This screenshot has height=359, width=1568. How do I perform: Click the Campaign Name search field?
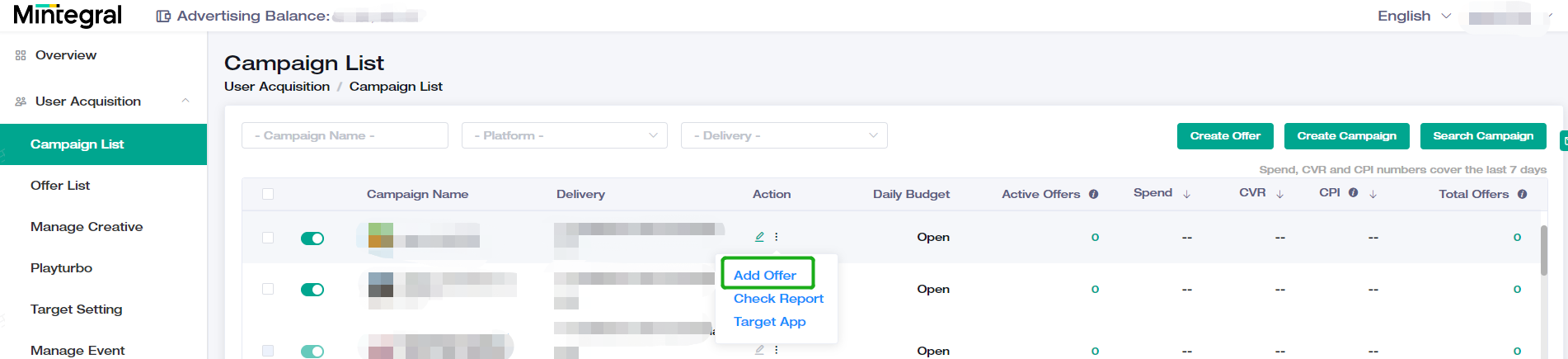345,135
